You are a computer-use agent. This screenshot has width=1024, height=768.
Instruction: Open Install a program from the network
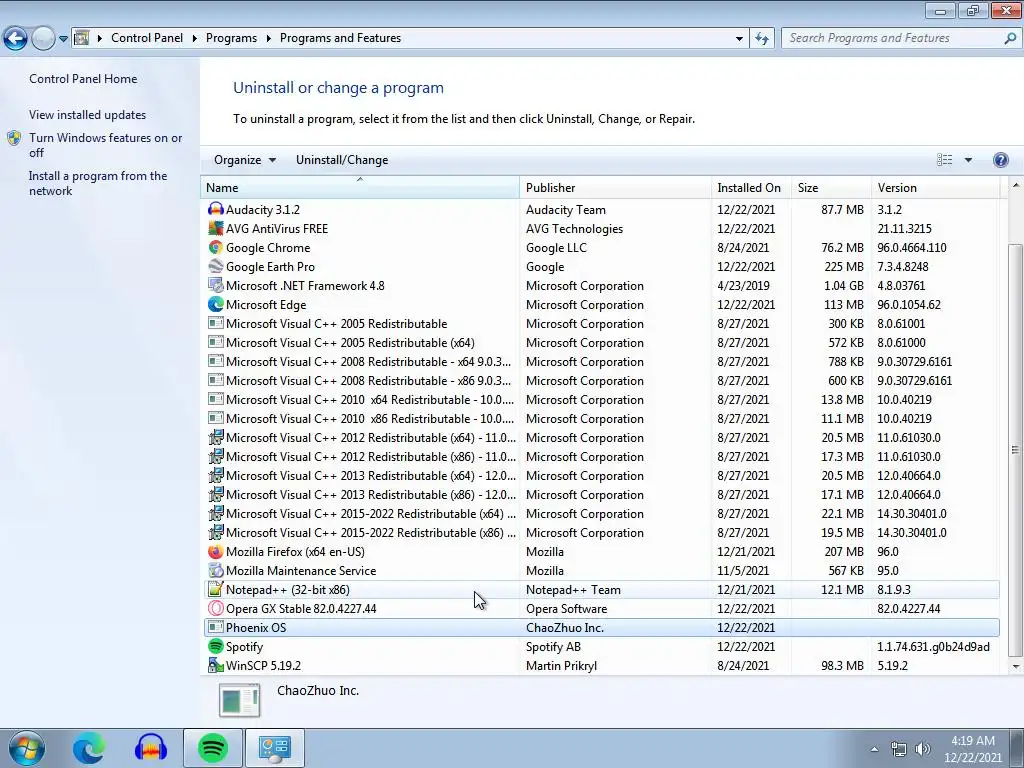[98, 184]
